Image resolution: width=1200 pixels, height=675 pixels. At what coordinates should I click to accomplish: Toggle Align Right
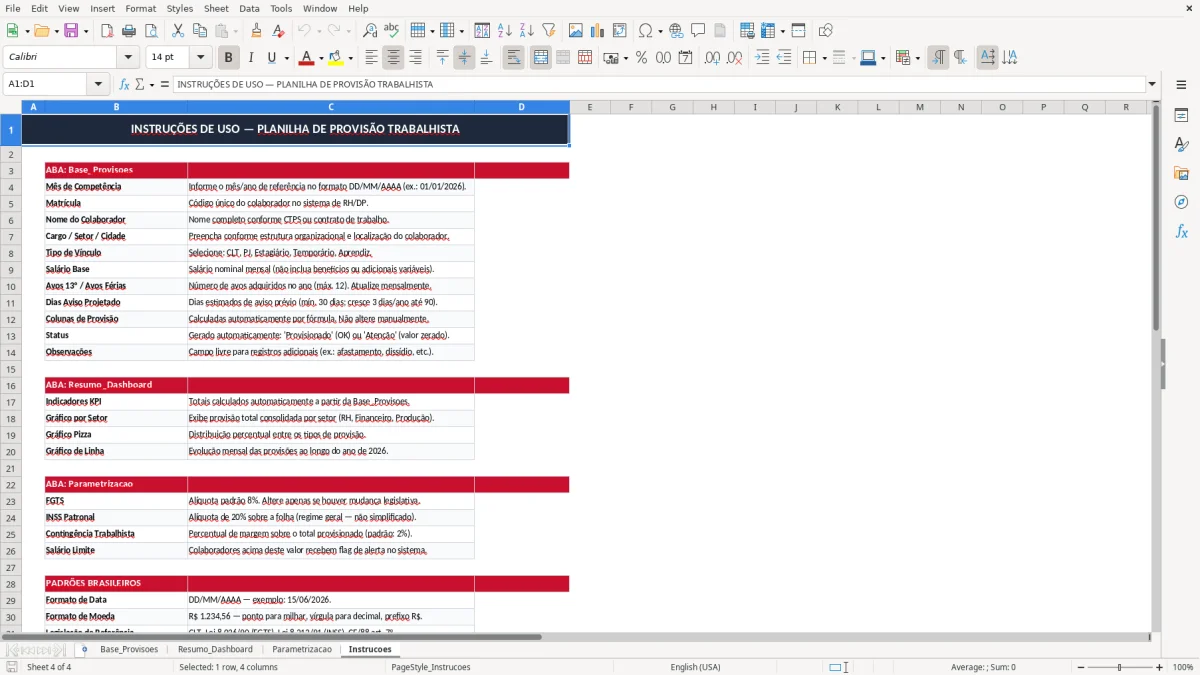[x=415, y=58]
